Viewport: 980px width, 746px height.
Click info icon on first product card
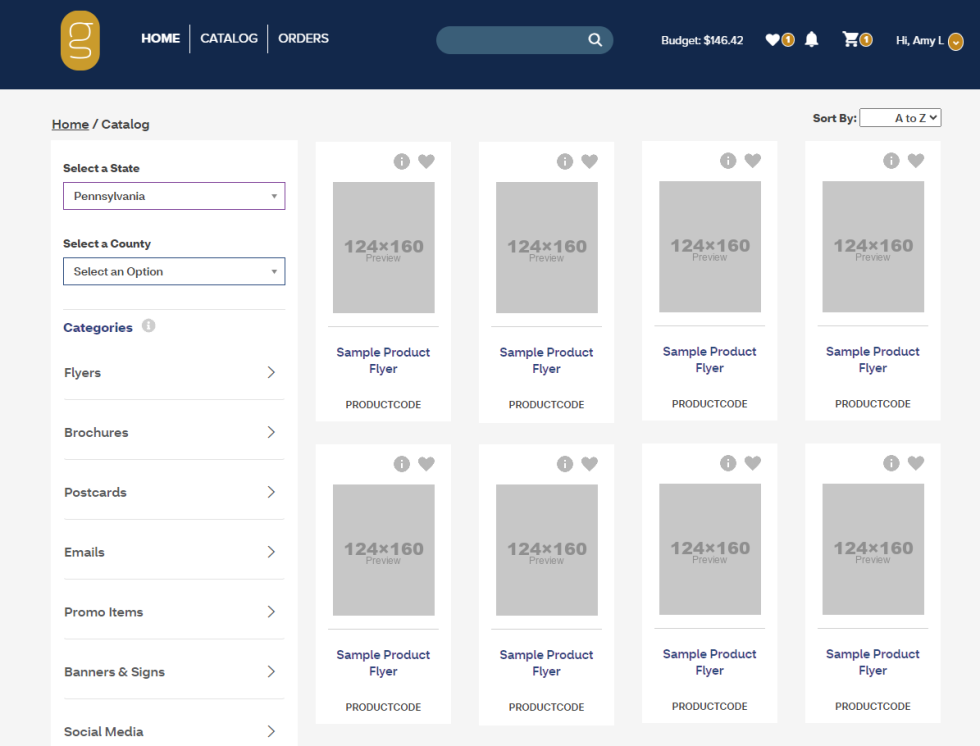401,161
